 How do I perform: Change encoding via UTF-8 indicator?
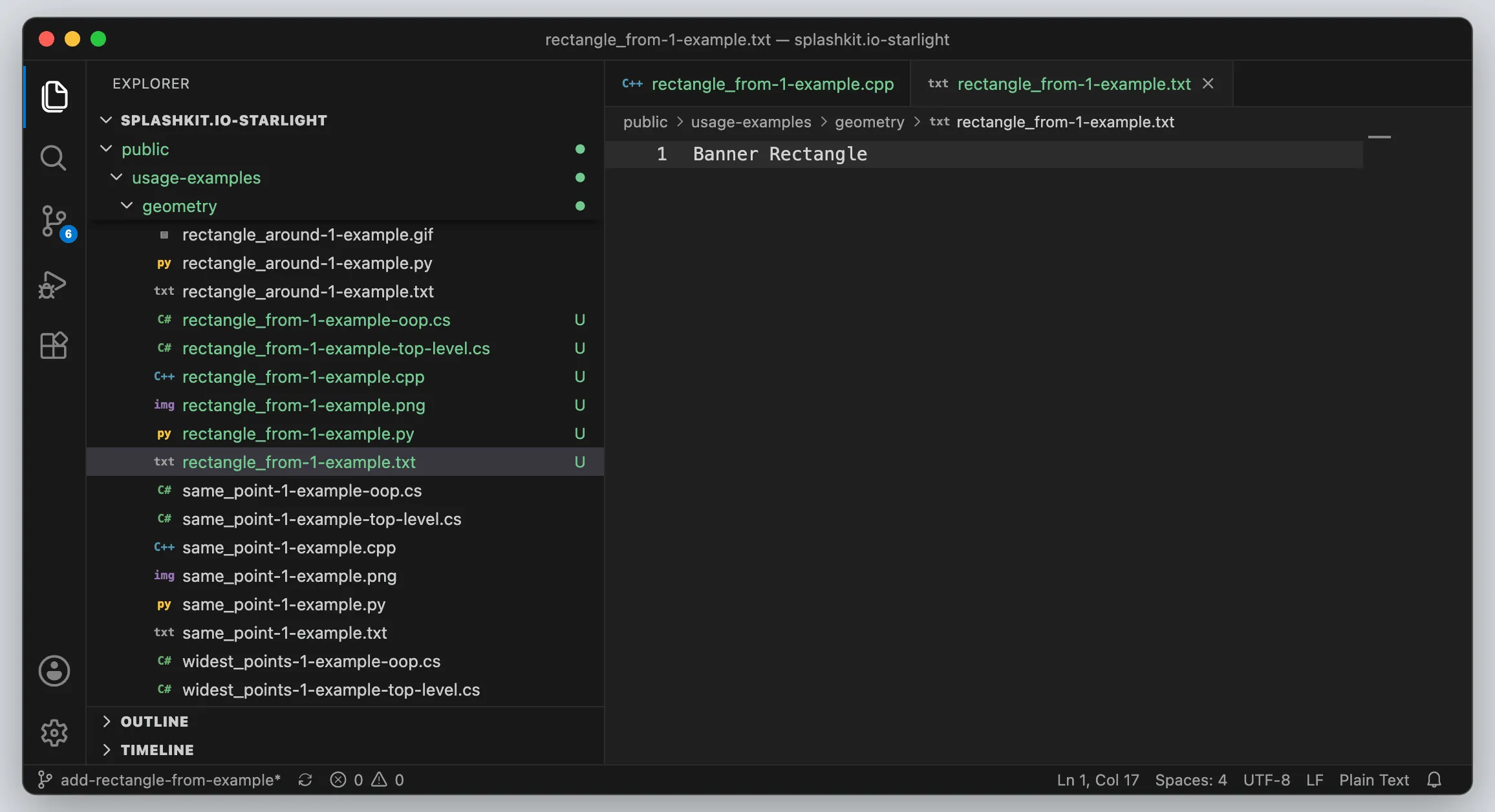click(x=1266, y=780)
